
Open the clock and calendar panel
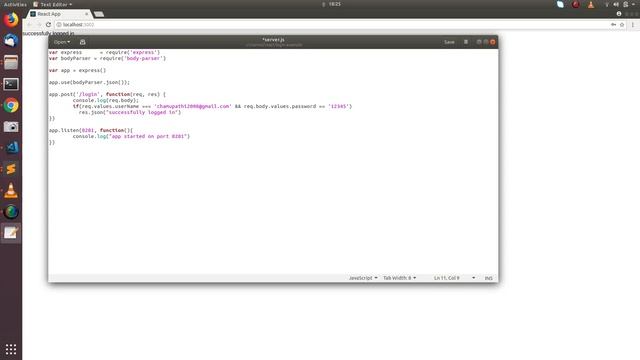[334, 4]
